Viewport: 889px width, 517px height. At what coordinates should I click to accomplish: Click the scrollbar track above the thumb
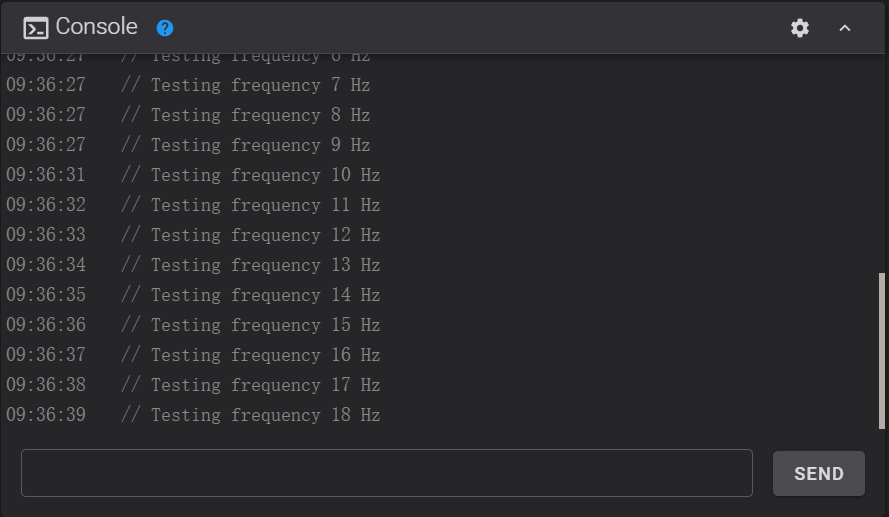[882, 163]
